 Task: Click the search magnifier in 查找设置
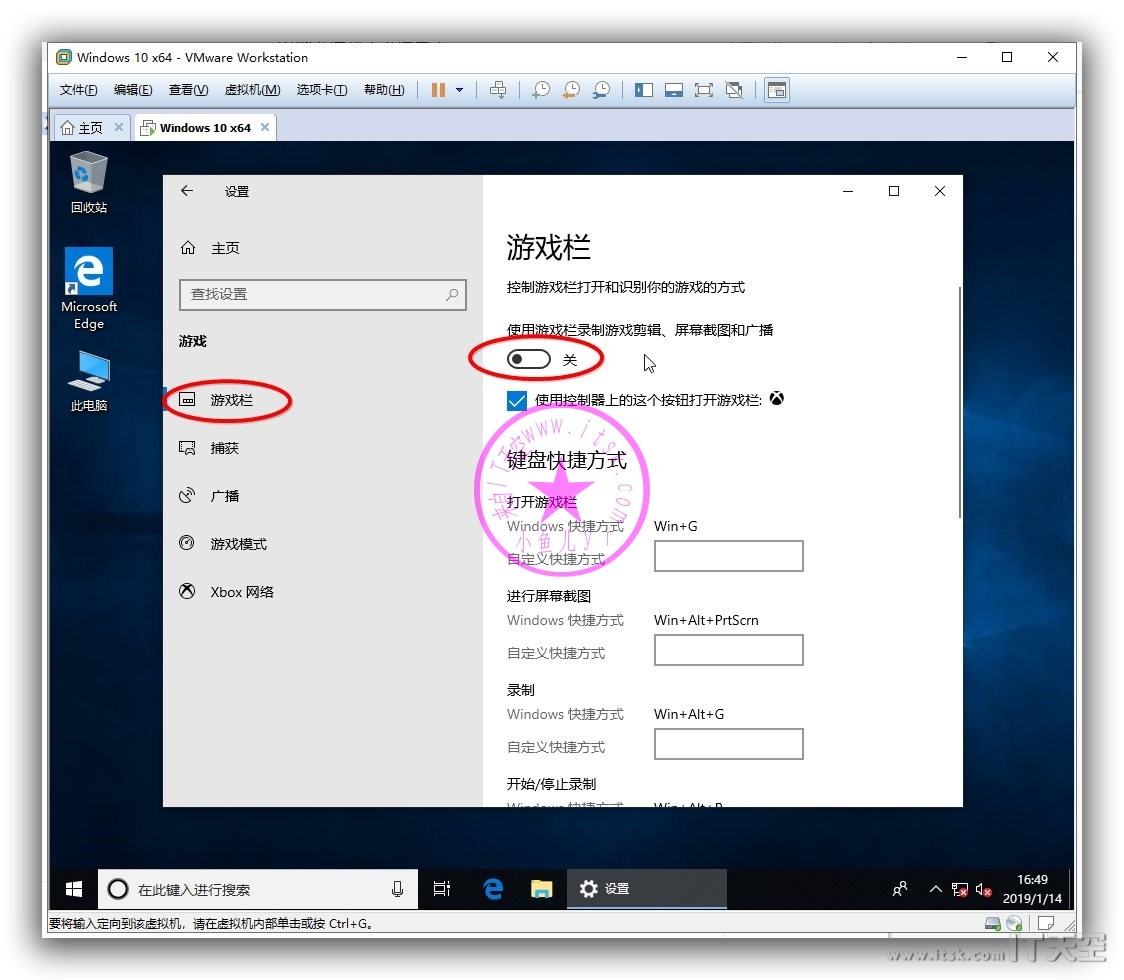click(452, 295)
